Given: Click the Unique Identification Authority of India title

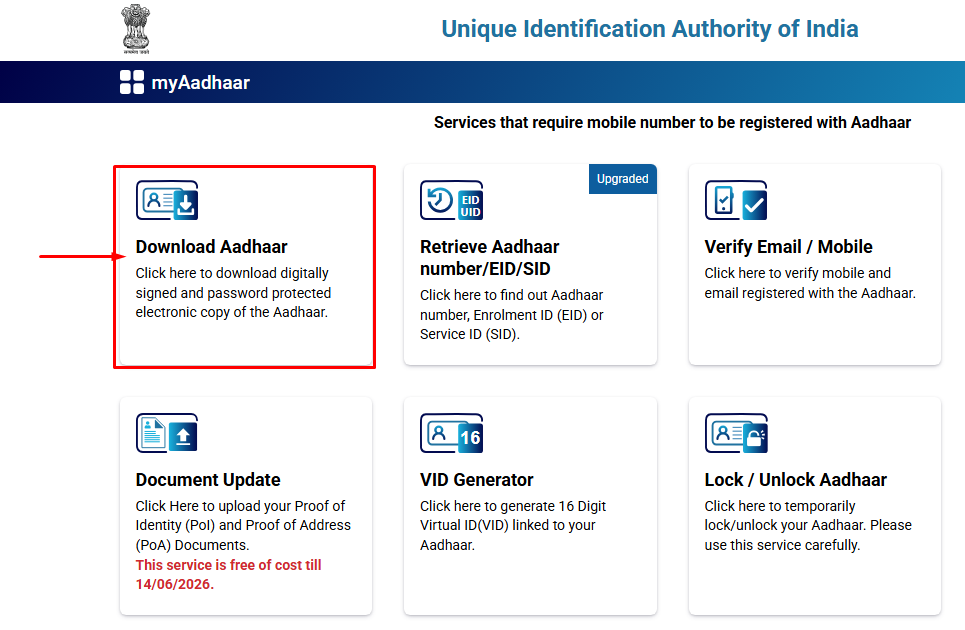Looking at the screenshot, I should (x=649, y=29).
